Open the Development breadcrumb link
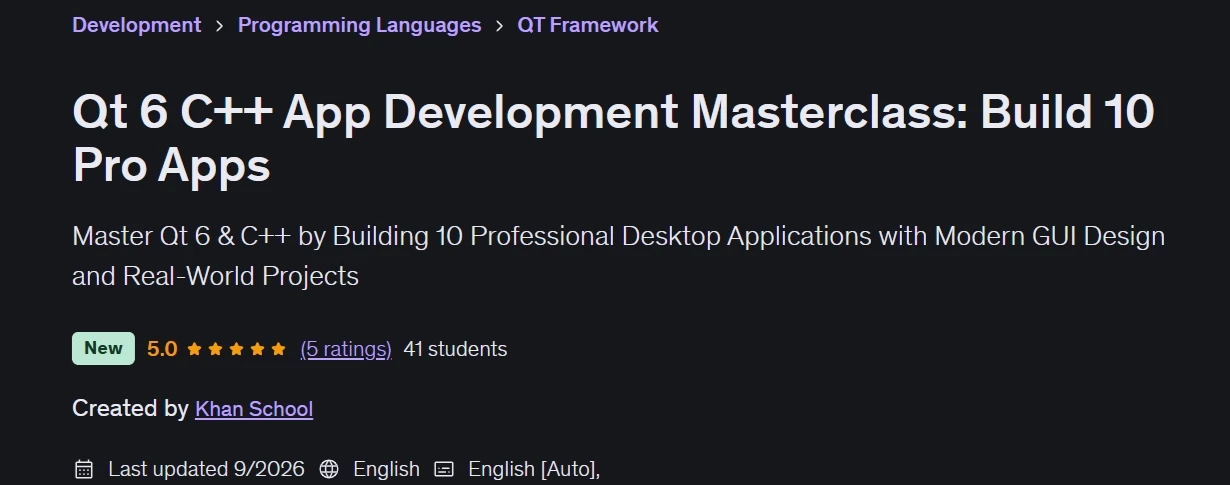 [137, 25]
